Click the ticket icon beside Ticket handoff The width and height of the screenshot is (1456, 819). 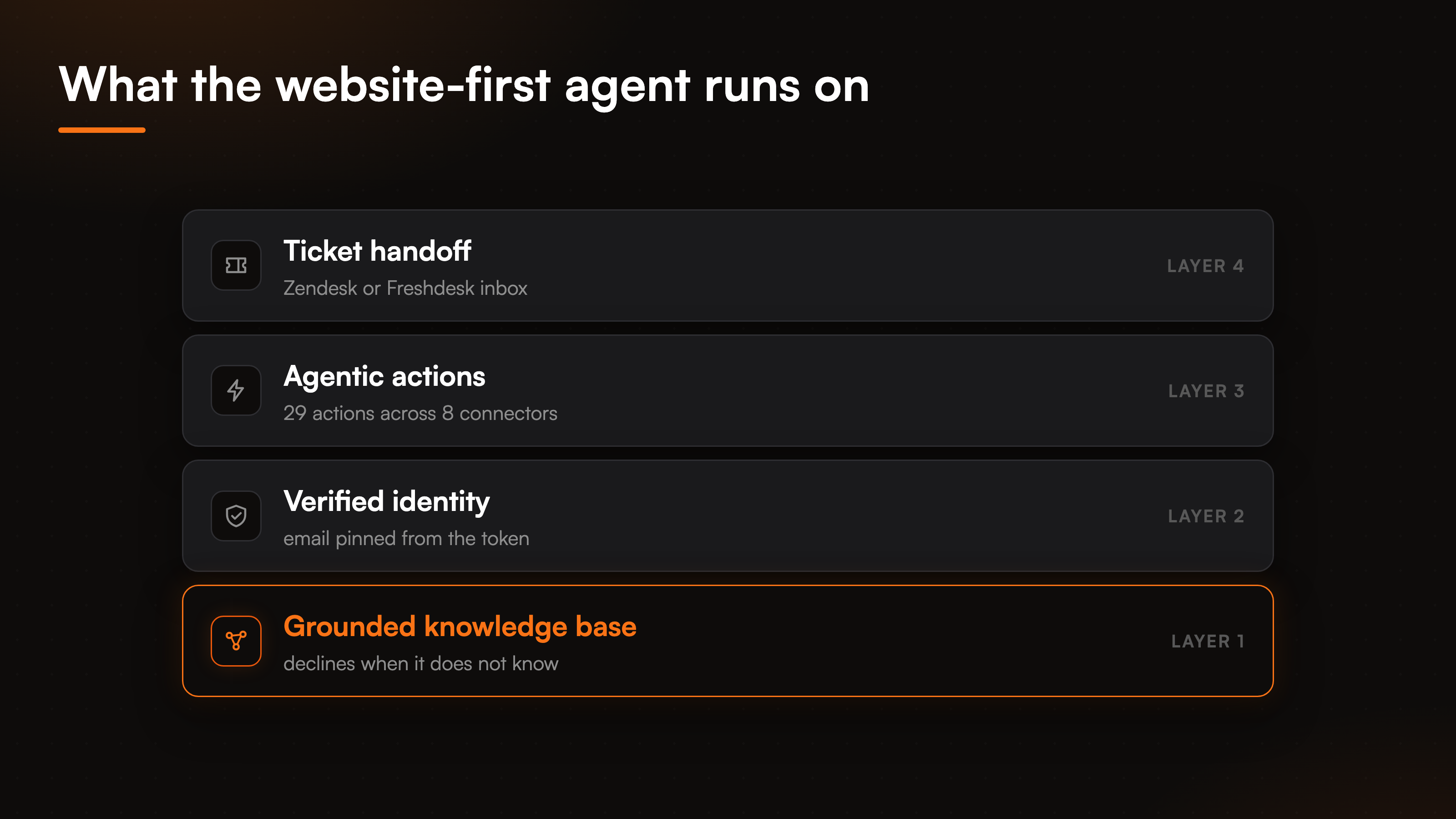236,265
